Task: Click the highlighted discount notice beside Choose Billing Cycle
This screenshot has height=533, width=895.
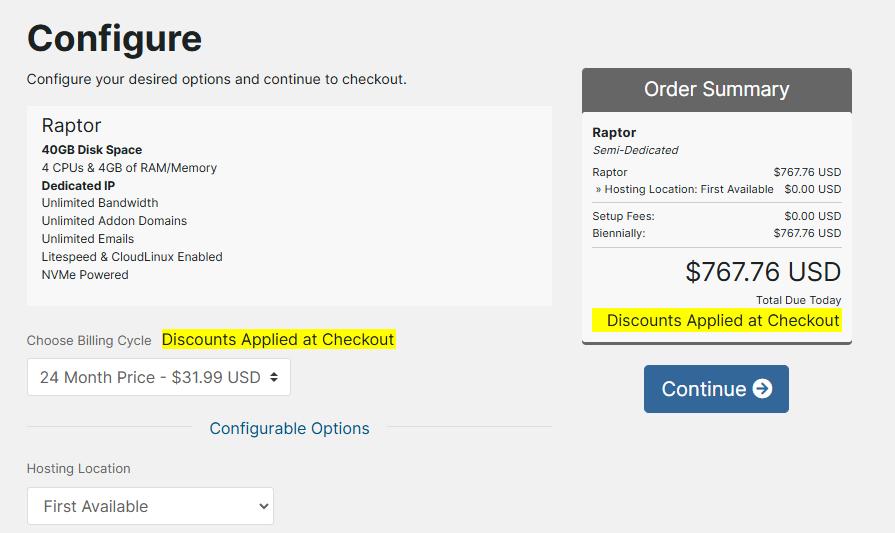Action: pos(278,339)
